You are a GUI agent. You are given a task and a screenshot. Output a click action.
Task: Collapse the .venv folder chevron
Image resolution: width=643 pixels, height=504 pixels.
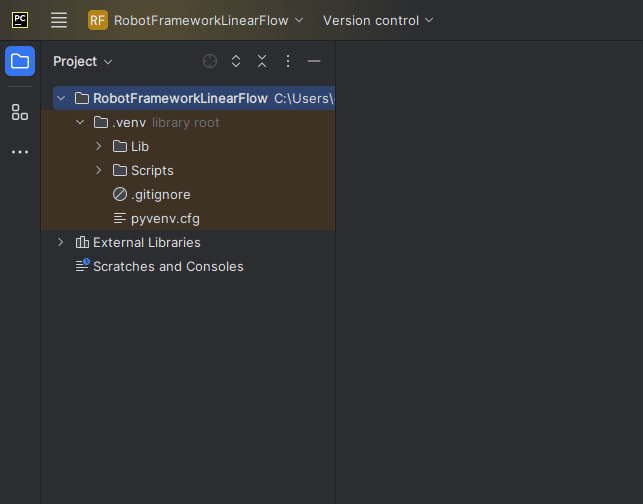tap(80, 122)
